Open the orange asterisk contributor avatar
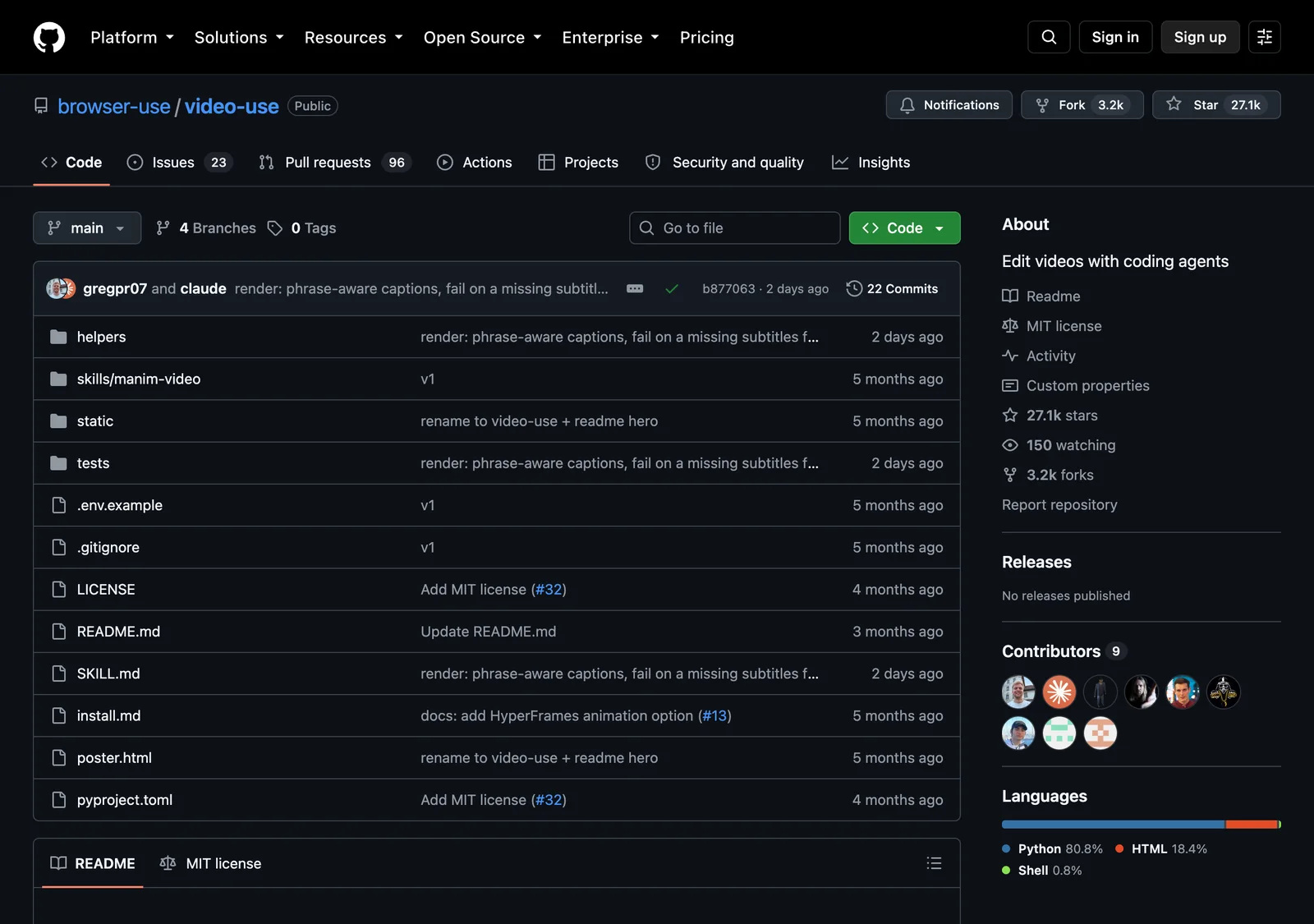1314x924 pixels. (1059, 692)
